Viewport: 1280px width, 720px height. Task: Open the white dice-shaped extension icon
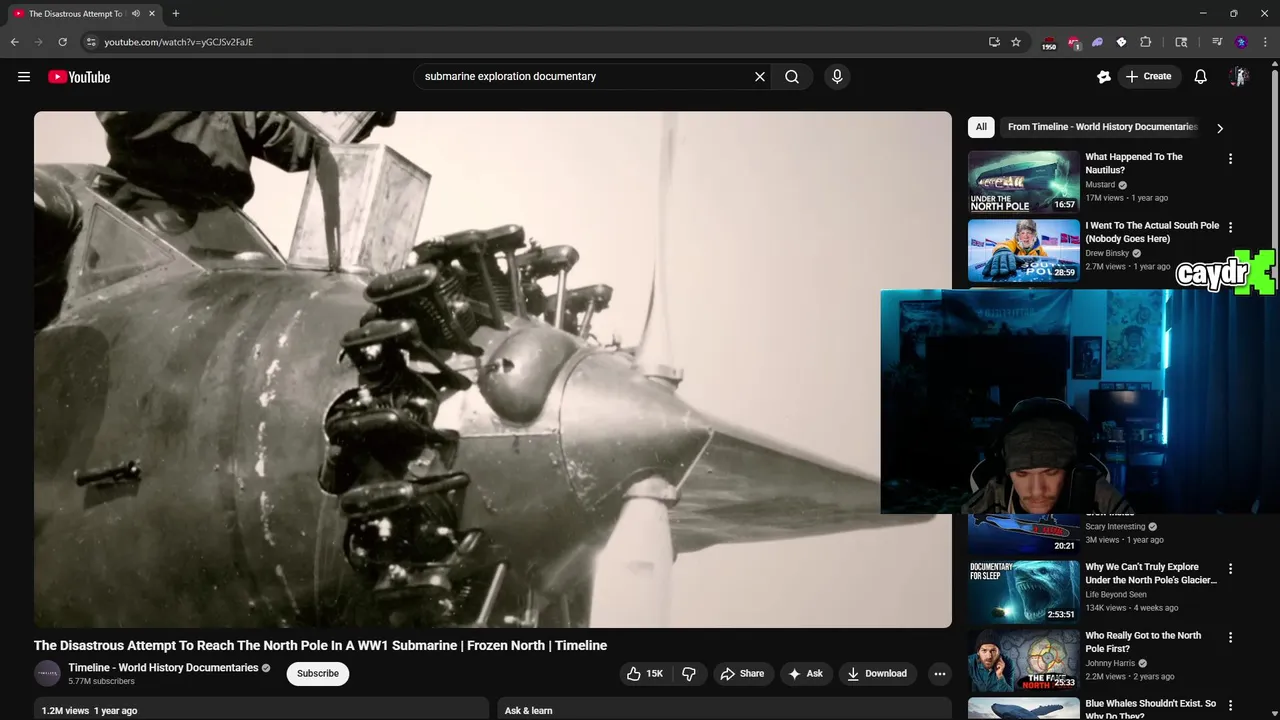tap(1121, 42)
